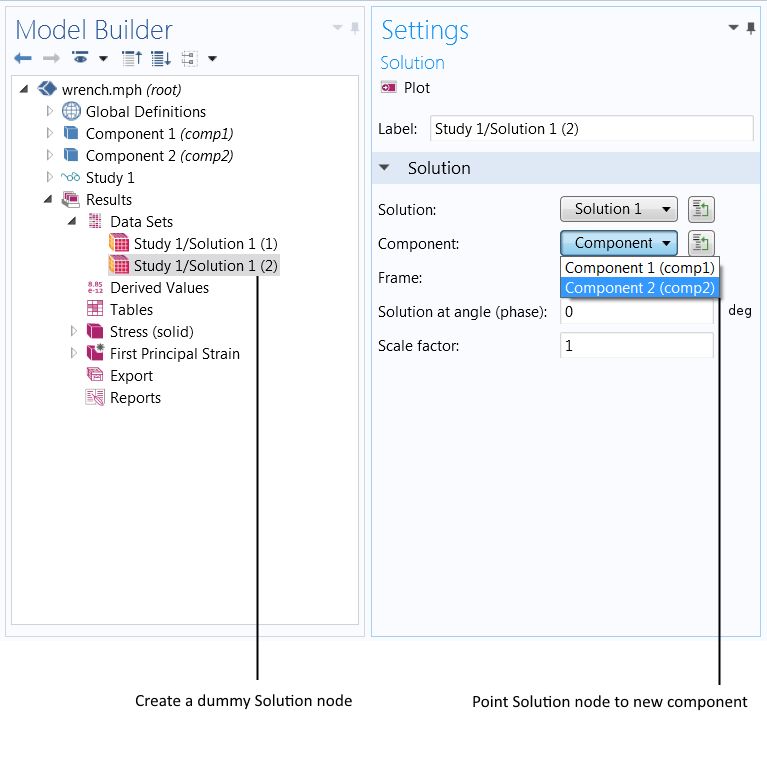Click the Expand All tree icon

point(161,59)
